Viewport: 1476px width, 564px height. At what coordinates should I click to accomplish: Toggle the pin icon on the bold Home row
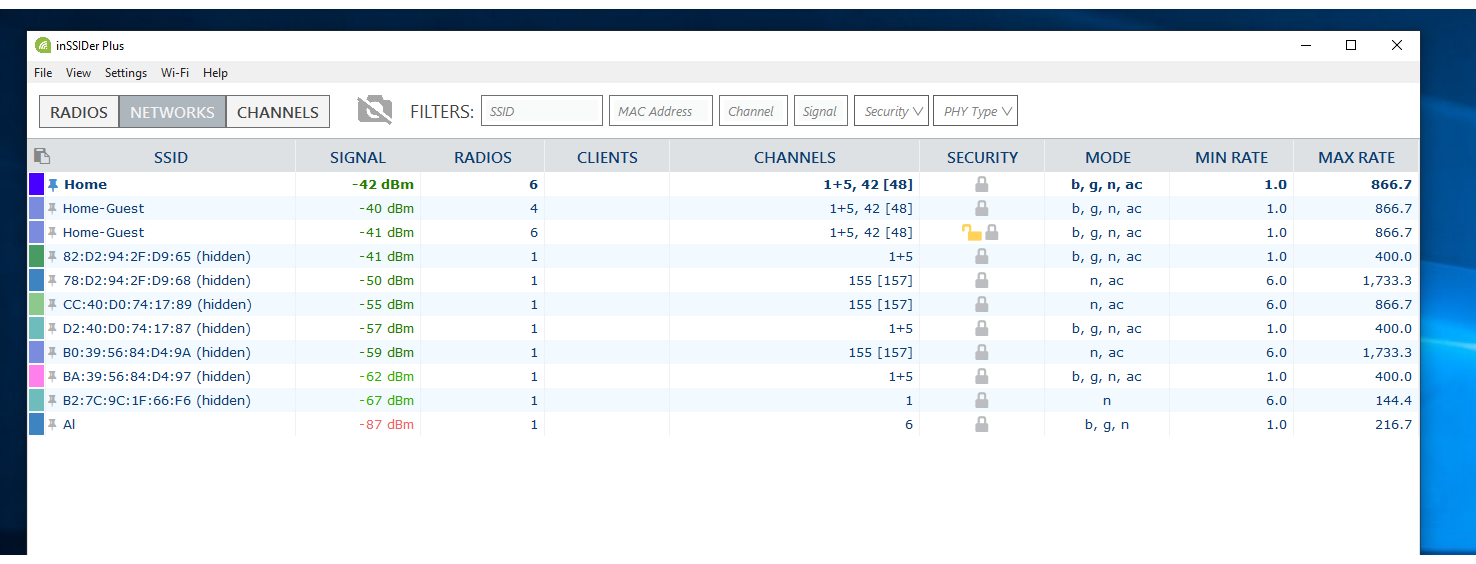tap(53, 185)
